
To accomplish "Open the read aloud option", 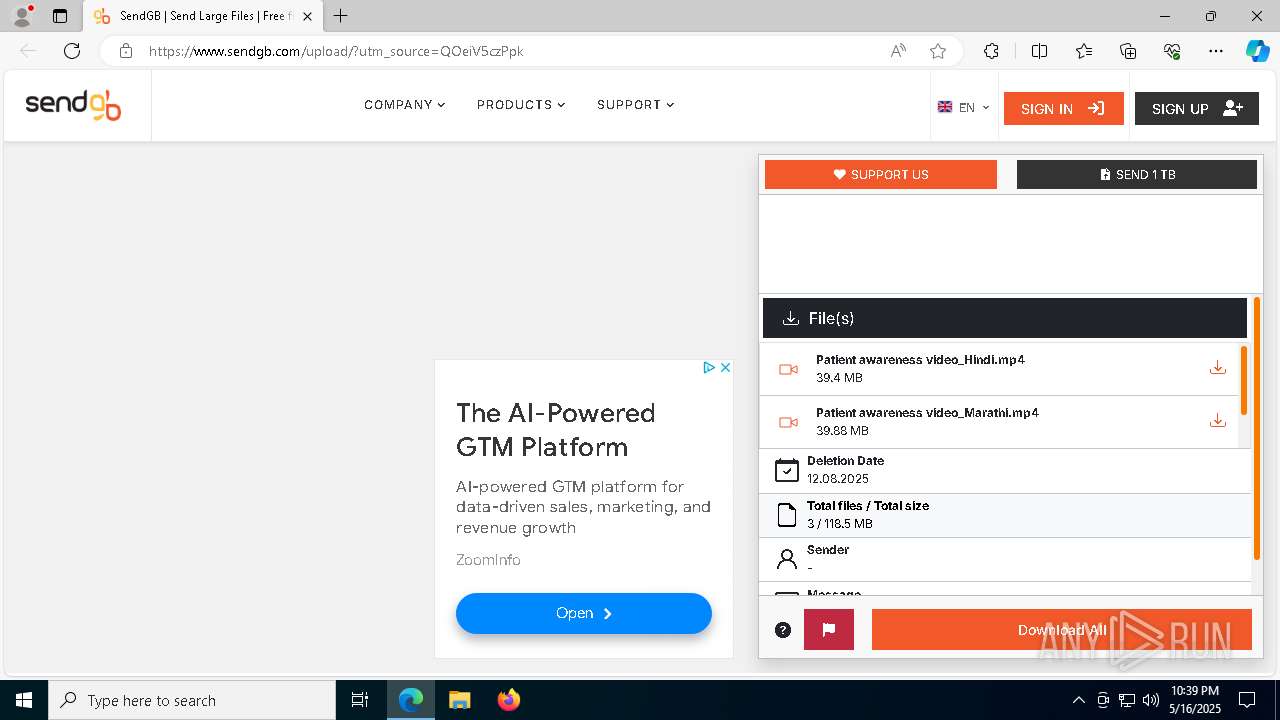I will (x=898, y=51).
